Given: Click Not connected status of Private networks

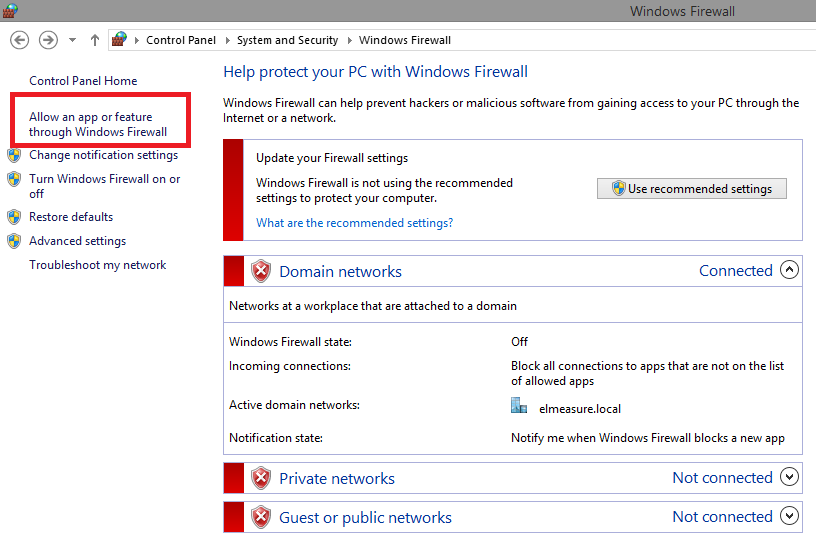Looking at the screenshot, I should pos(722,477).
